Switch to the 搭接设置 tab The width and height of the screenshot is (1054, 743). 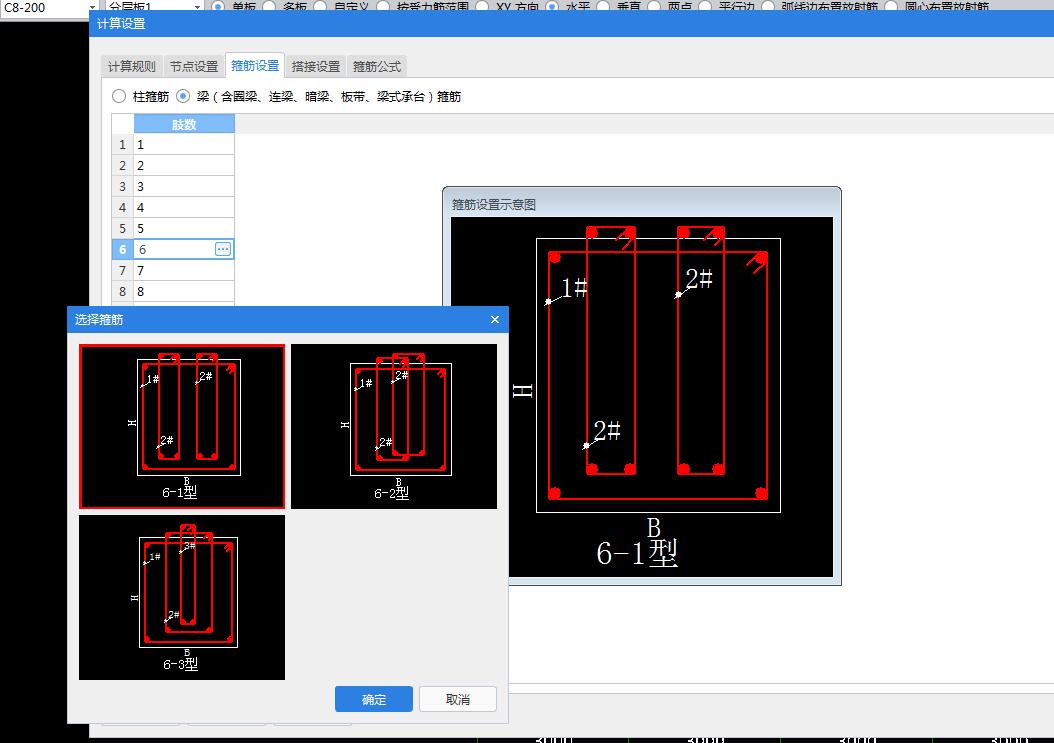[x=316, y=66]
